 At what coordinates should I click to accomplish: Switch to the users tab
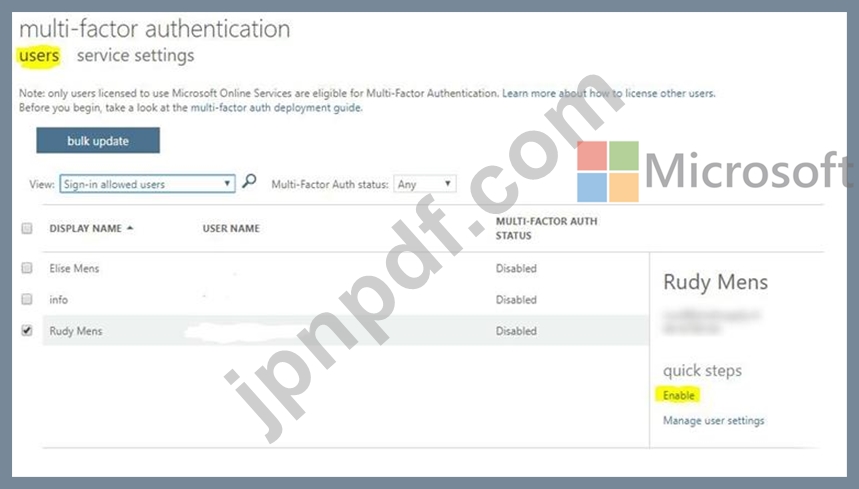39,56
